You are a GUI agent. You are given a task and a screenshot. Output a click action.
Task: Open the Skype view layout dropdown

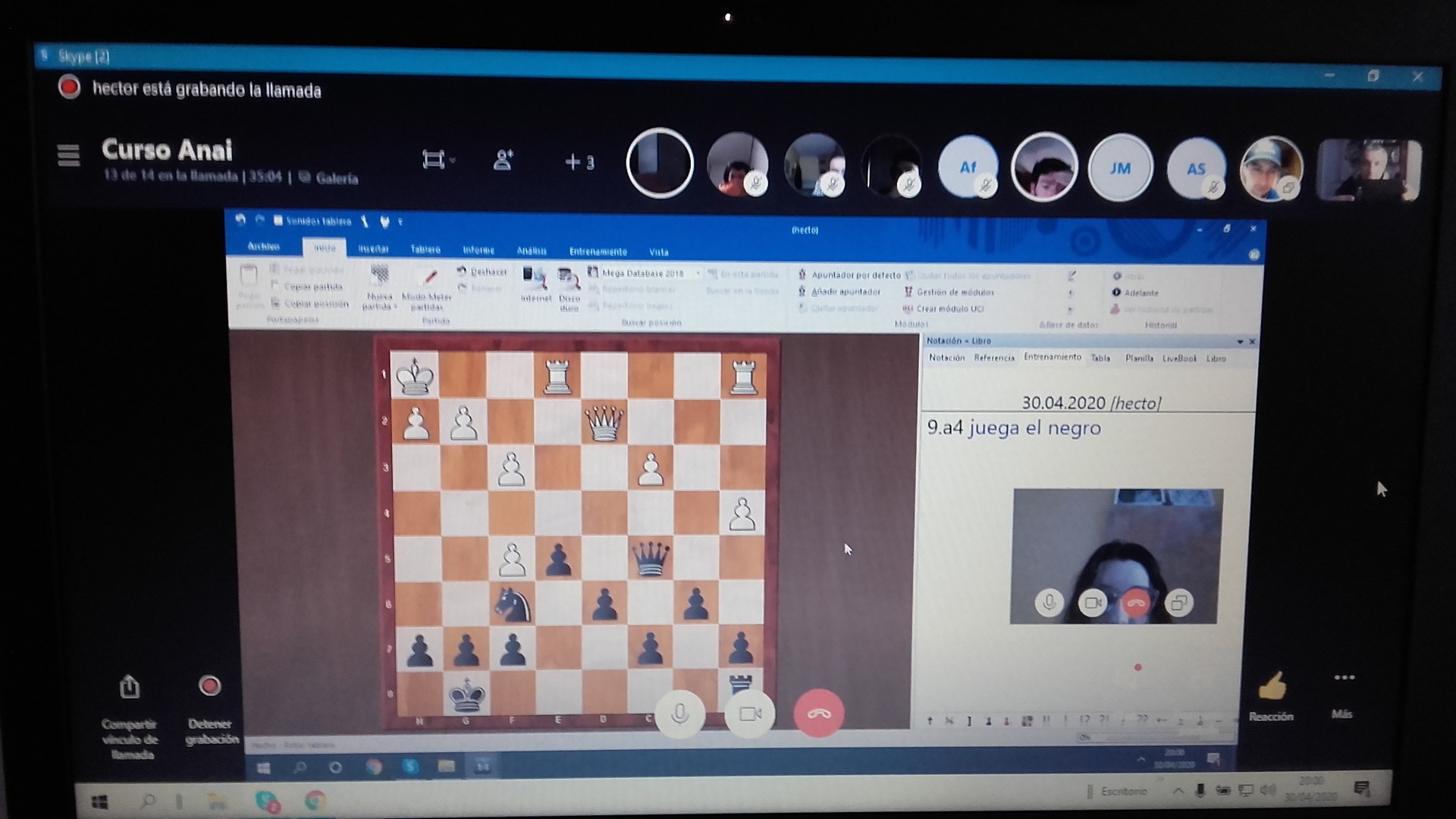438,160
